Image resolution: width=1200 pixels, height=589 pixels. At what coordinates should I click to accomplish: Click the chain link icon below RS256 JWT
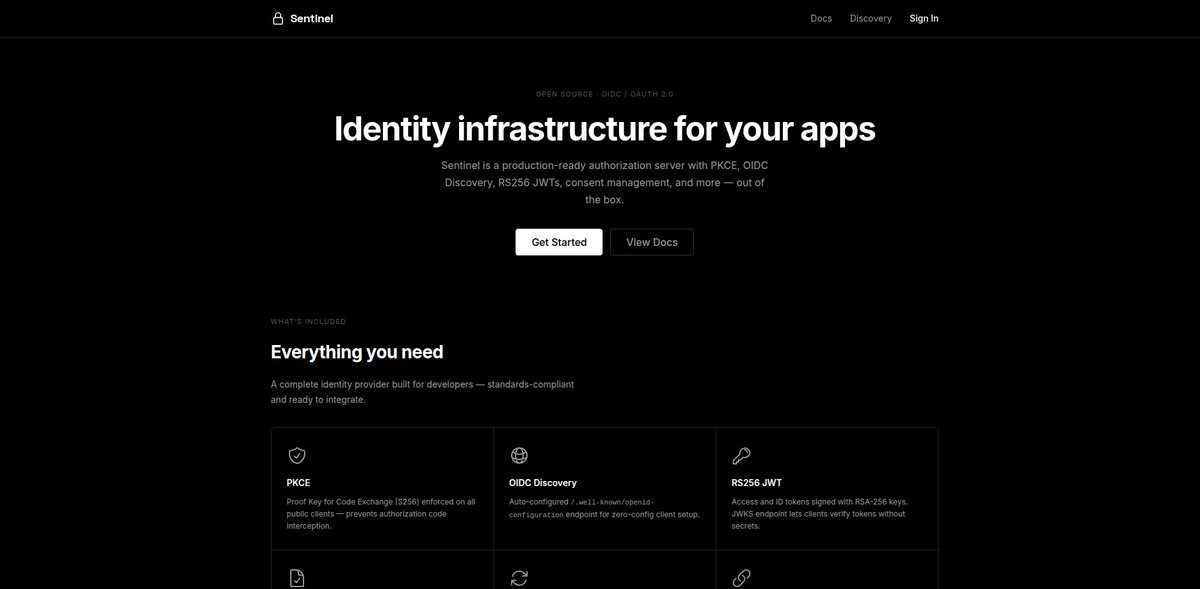click(x=741, y=578)
